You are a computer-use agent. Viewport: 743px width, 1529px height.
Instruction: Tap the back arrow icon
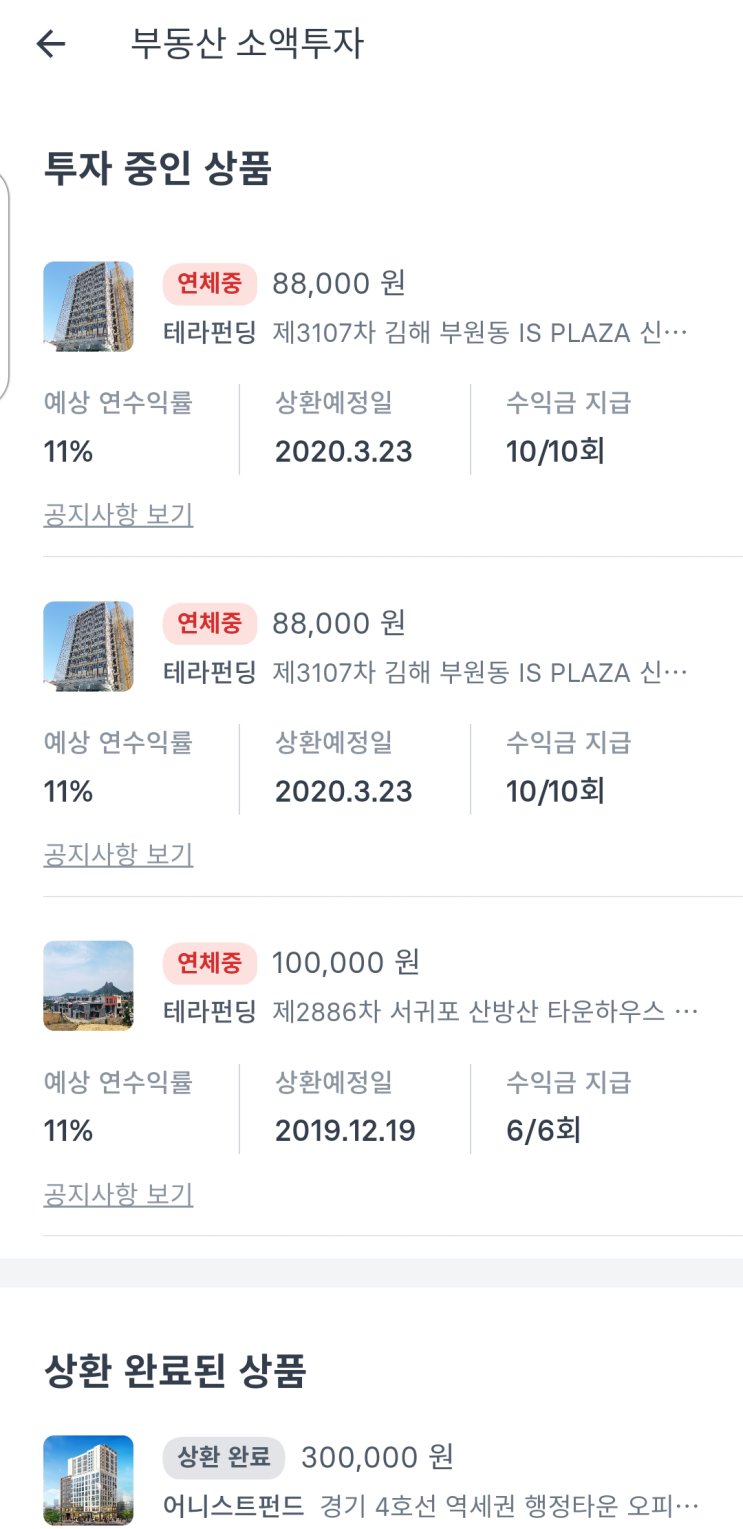[x=50, y=44]
